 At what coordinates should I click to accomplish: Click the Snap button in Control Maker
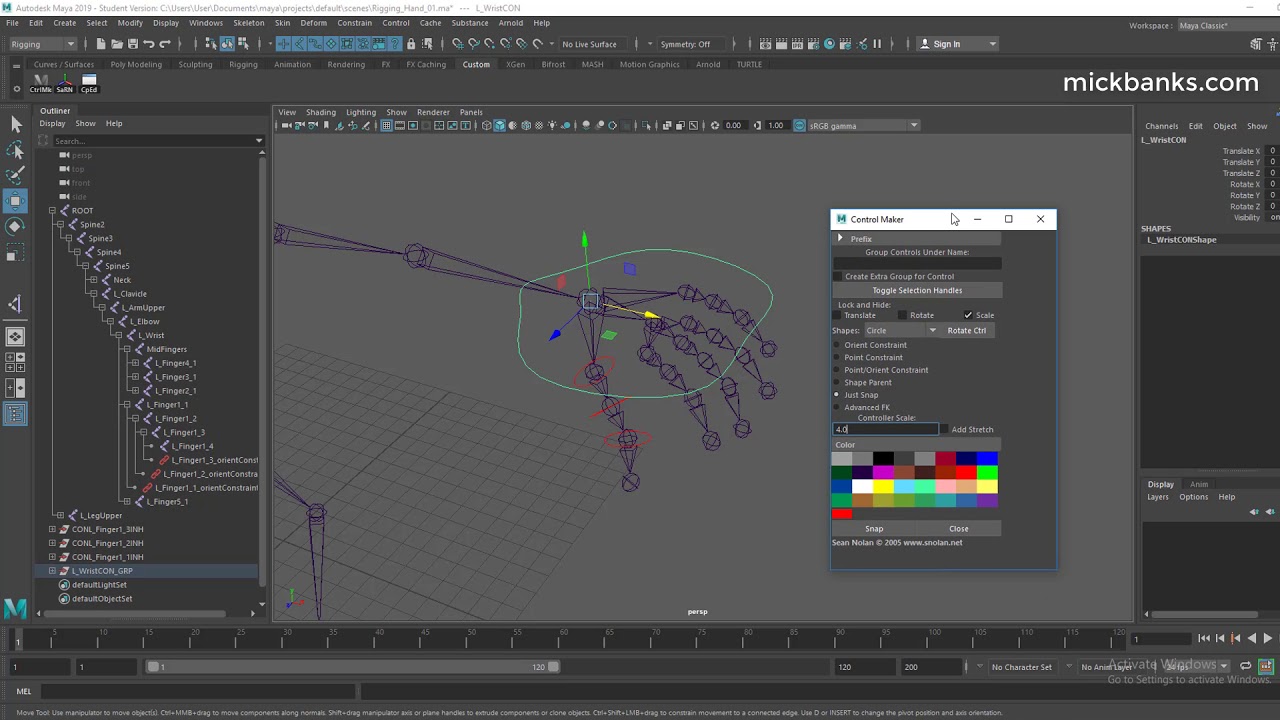(x=874, y=529)
